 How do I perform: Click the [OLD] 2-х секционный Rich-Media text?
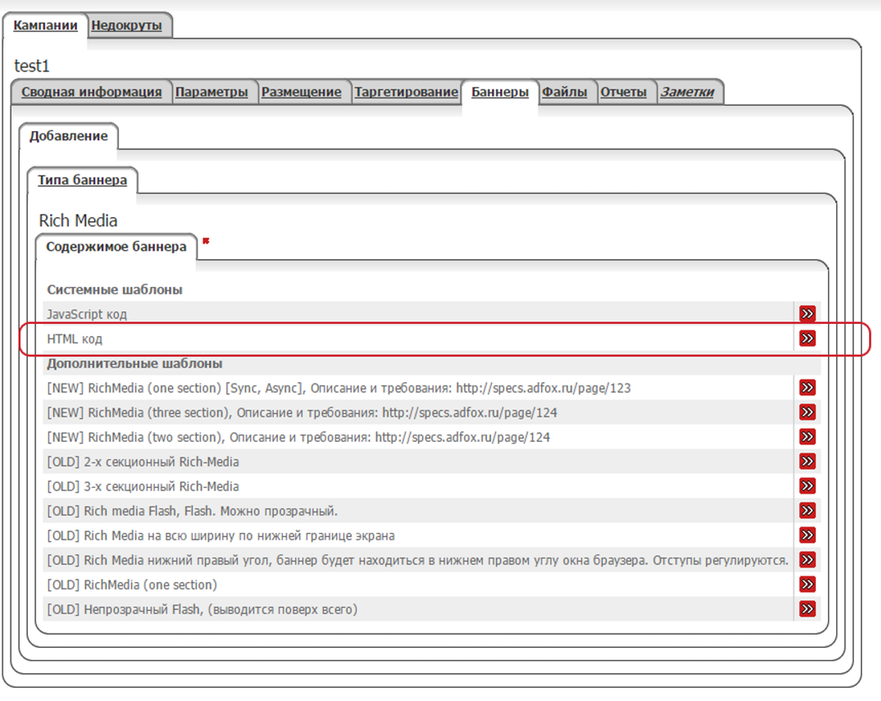[x=143, y=462]
